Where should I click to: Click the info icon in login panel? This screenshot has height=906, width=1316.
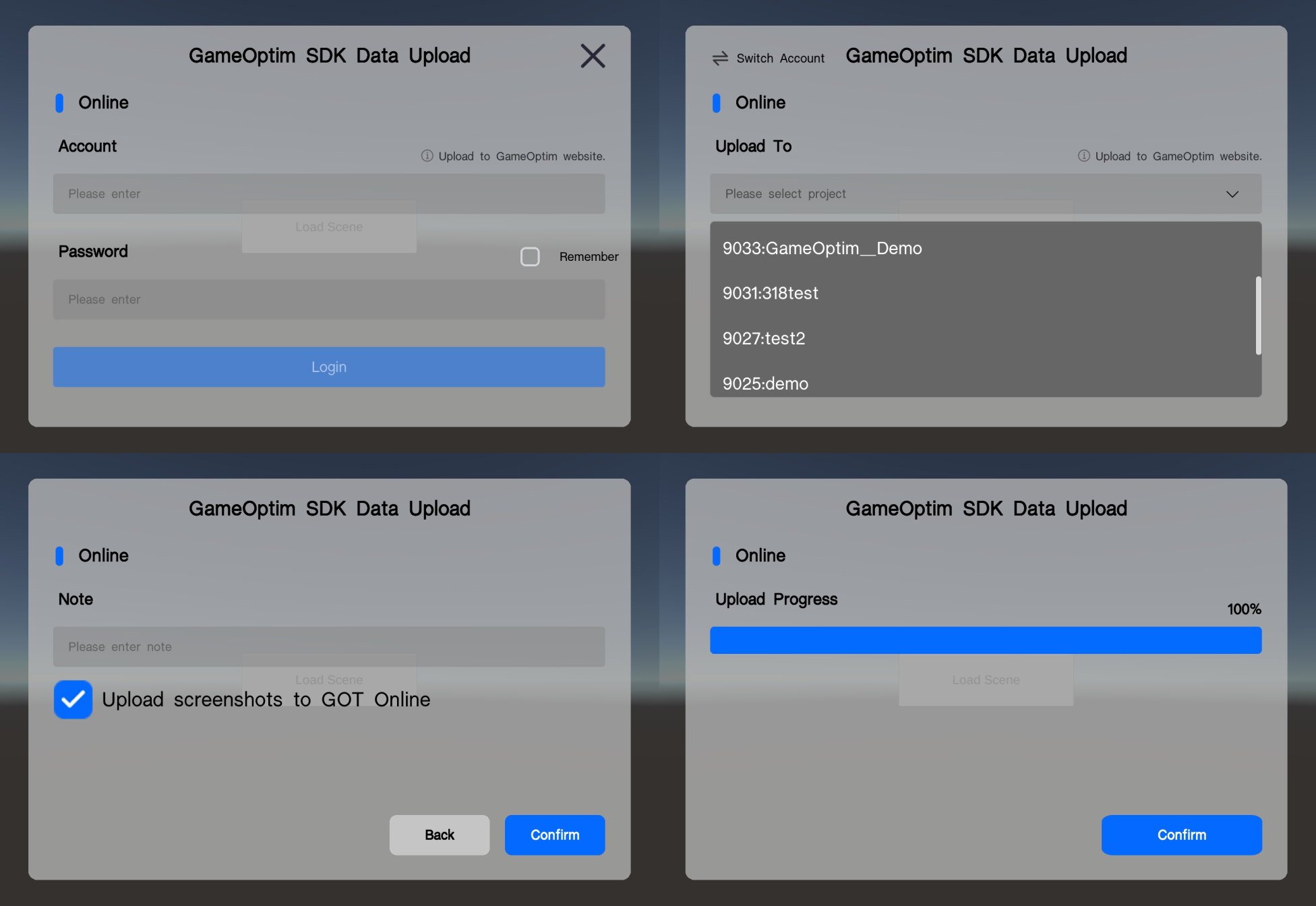pyautogui.click(x=427, y=156)
